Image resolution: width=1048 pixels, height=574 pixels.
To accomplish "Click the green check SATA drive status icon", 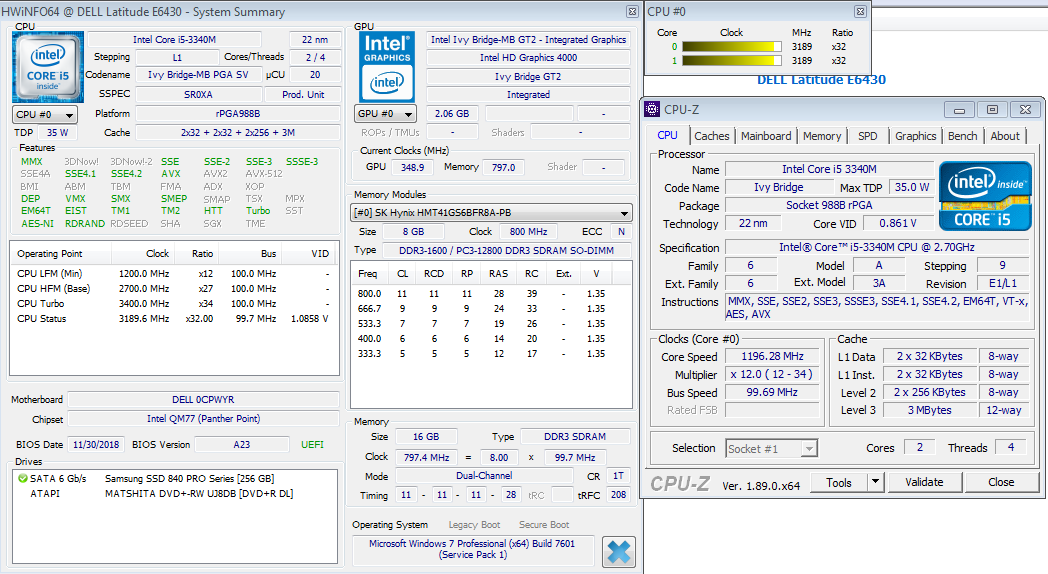I will click(x=23, y=478).
